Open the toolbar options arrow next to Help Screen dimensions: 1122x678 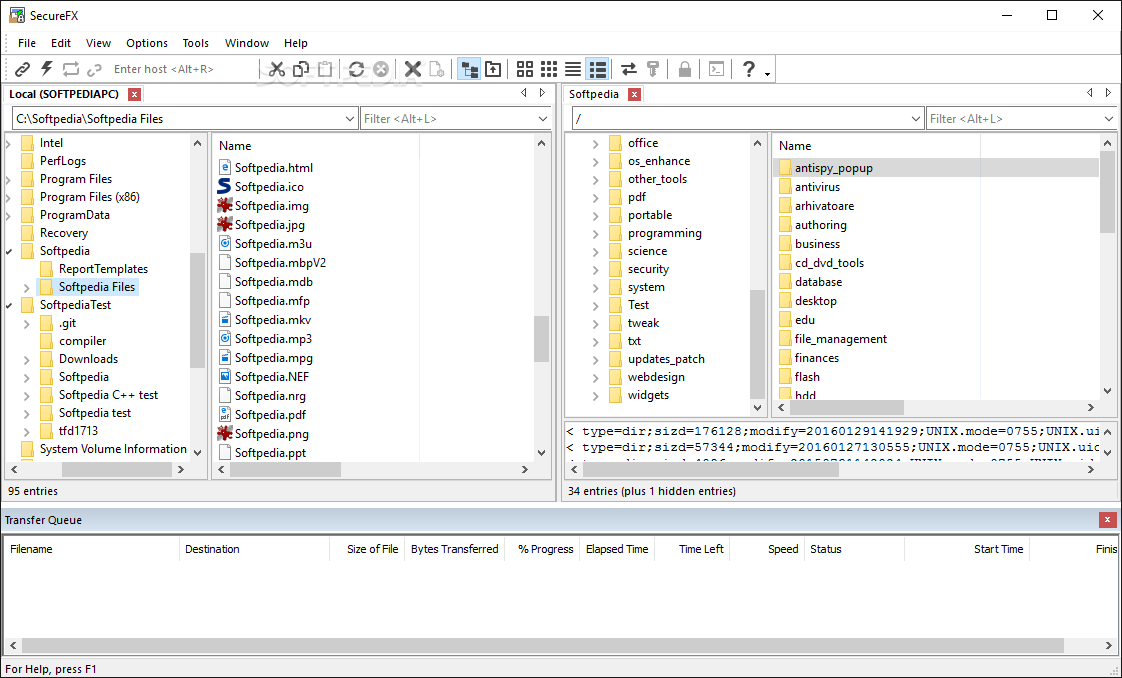(767, 74)
